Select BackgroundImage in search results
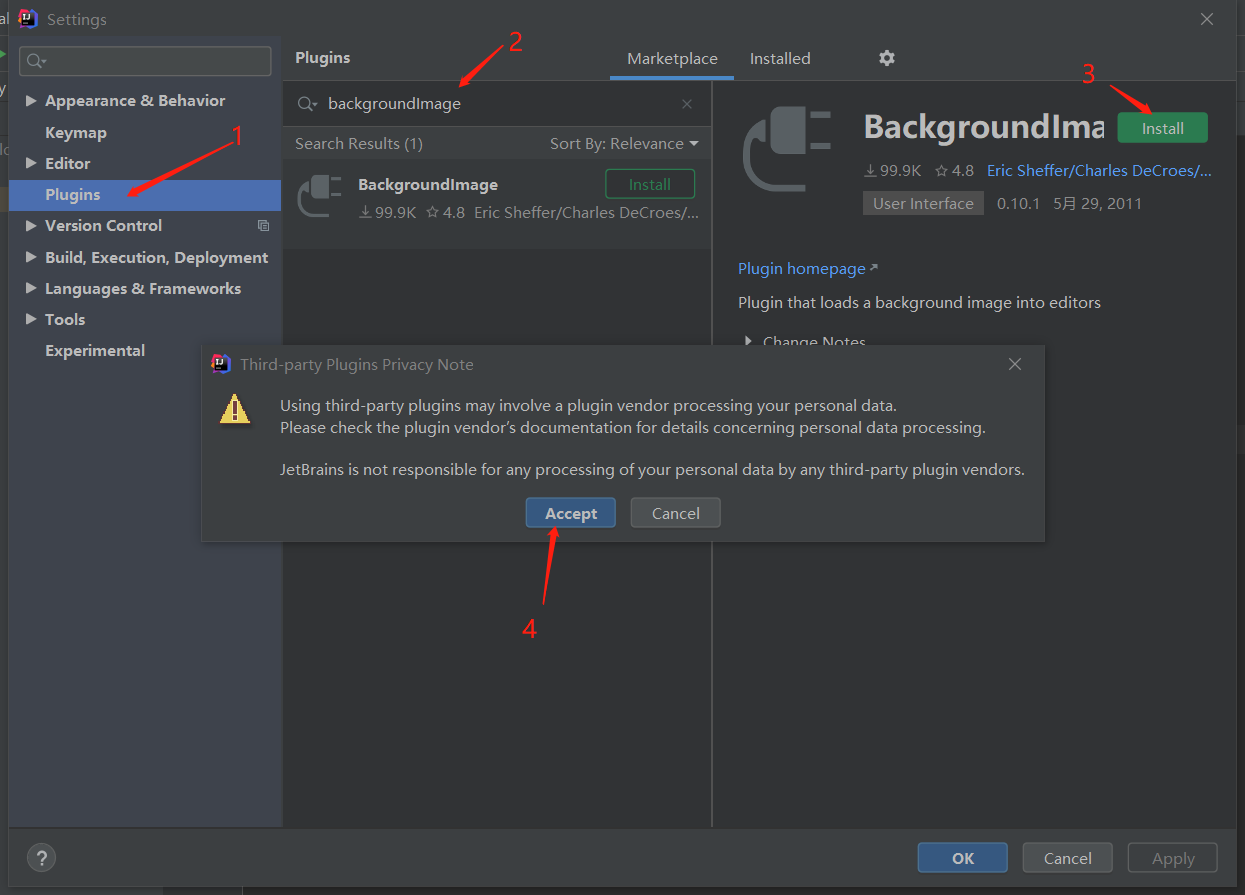 click(497, 204)
